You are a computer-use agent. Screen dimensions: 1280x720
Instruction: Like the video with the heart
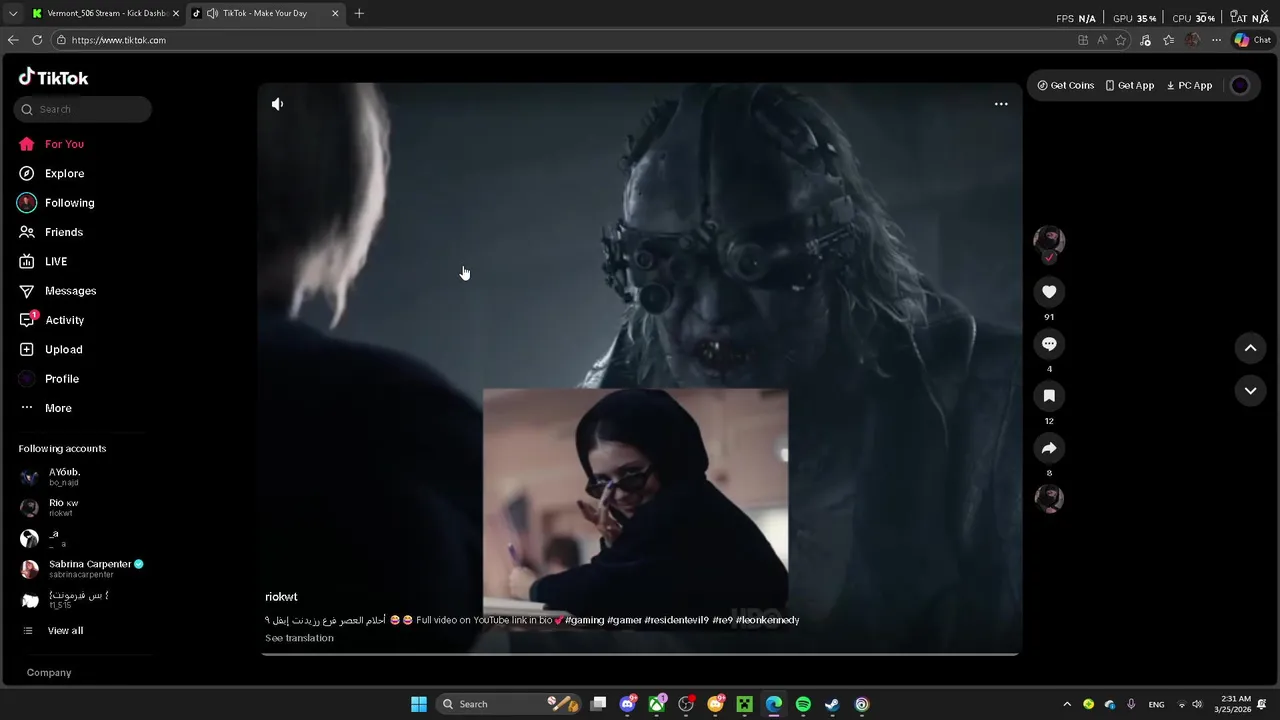(1049, 292)
